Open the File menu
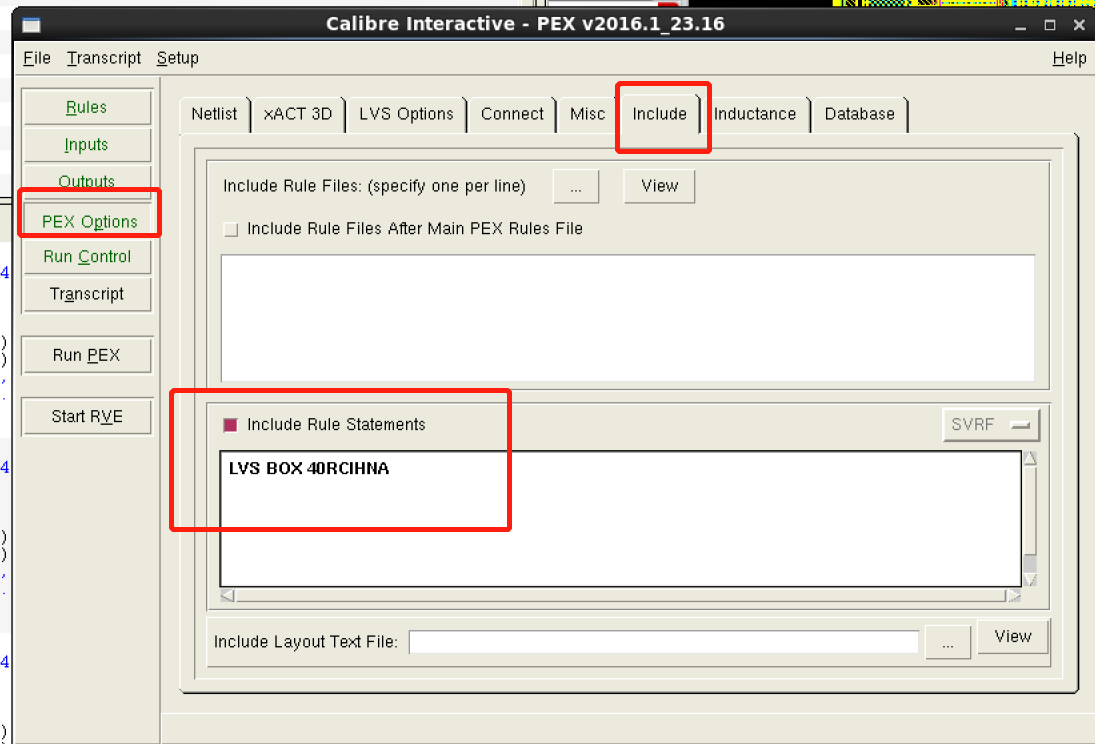The image size is (1095, 744). point(37,58)
